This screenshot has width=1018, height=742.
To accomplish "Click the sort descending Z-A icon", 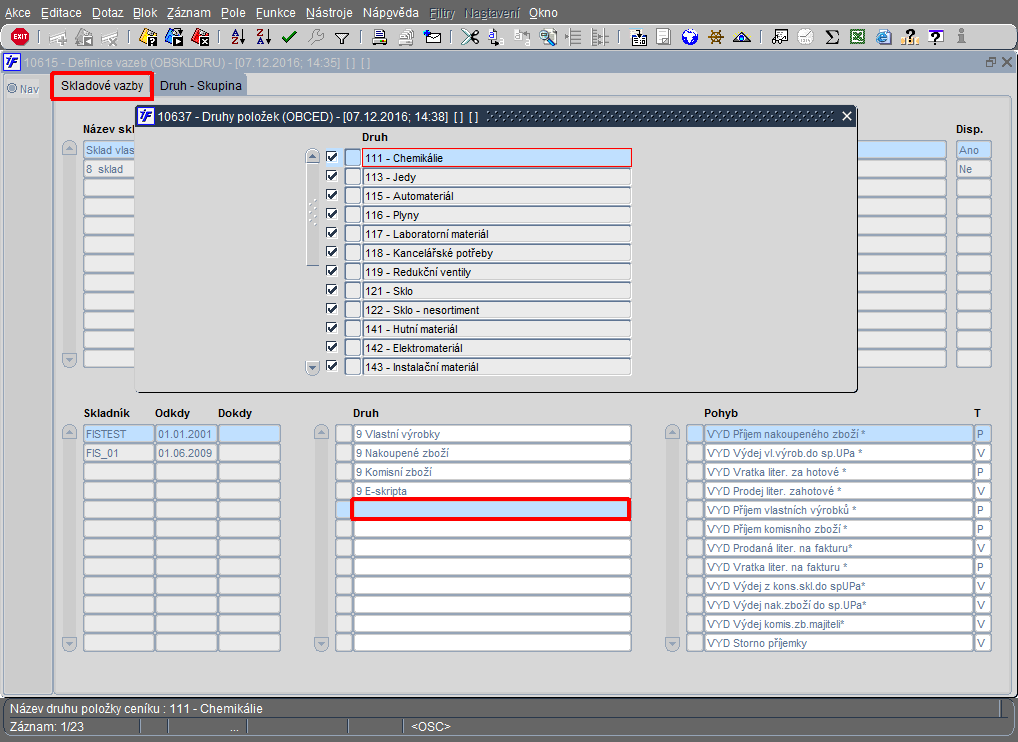I will point(263,37).
